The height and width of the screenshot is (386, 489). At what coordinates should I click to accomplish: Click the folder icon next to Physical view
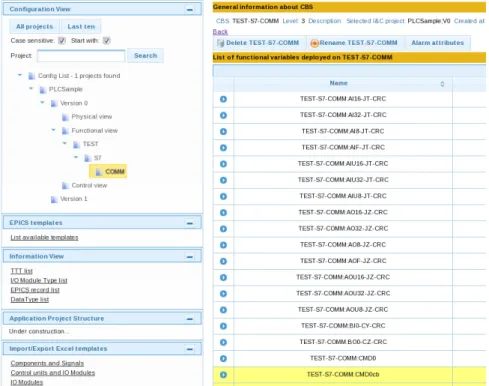click(x=65, y=117)
